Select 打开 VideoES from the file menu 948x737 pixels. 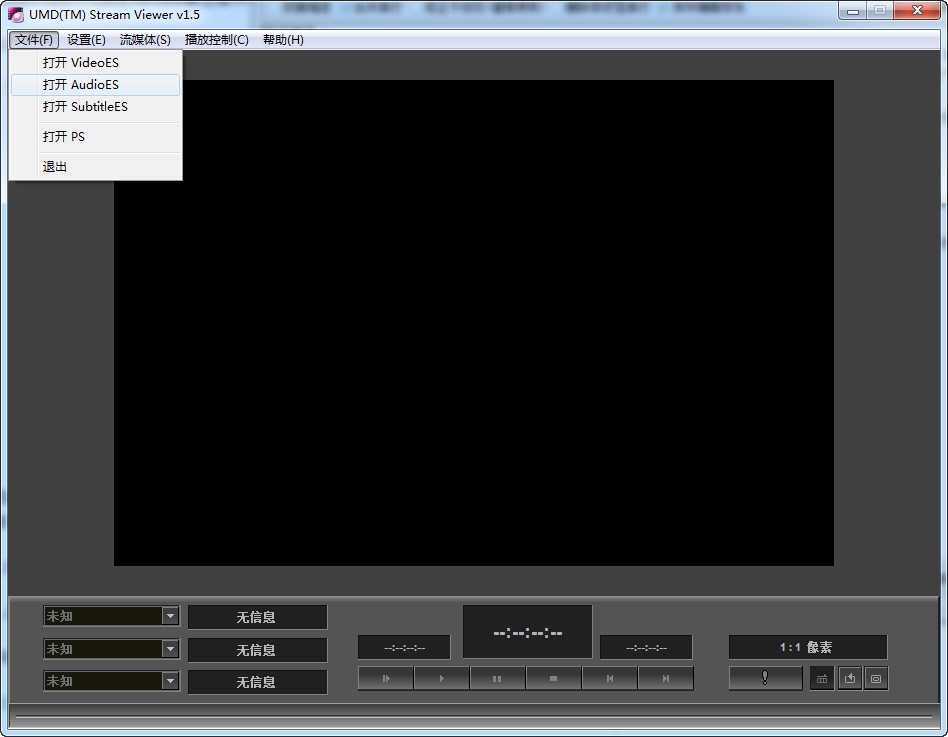(x=81, y=63)
